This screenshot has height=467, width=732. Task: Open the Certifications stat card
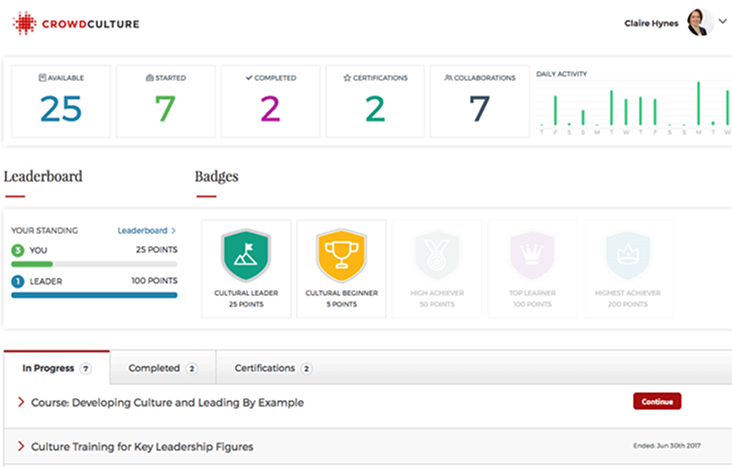pyautogui.click(x=375, y=101)
